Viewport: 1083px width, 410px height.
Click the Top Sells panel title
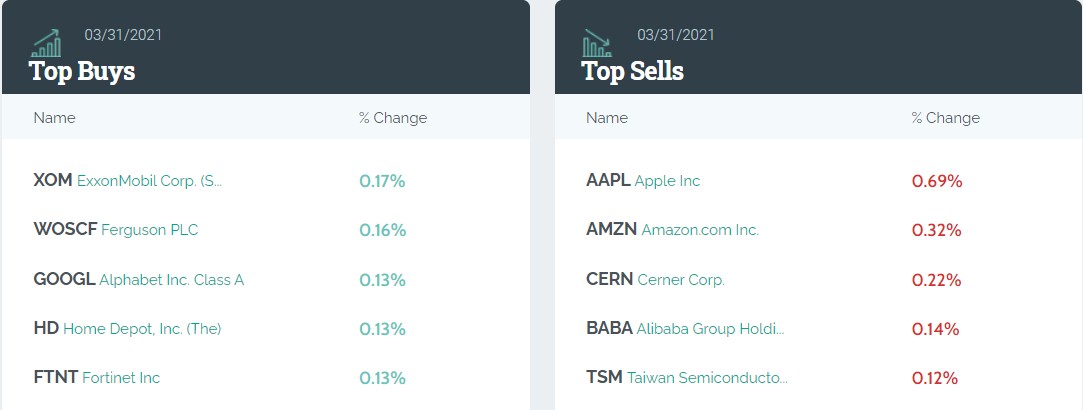[x=633, y=71]
